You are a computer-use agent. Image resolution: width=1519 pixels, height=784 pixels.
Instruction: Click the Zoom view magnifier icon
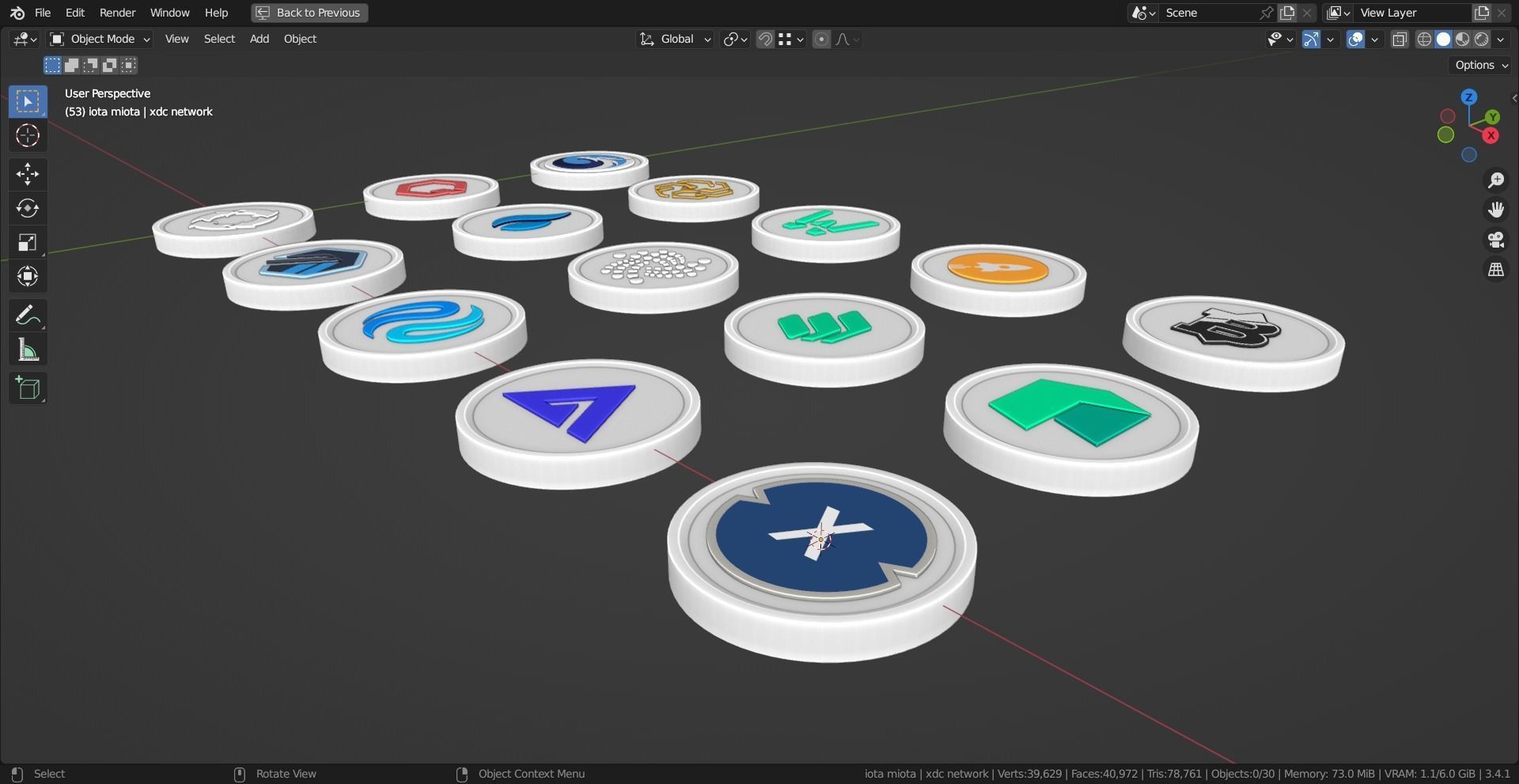click(1495, 180)
